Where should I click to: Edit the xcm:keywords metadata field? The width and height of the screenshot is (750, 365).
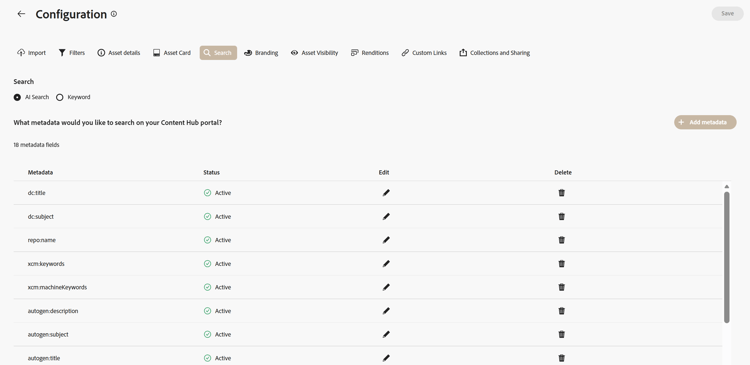pos(386,264)
